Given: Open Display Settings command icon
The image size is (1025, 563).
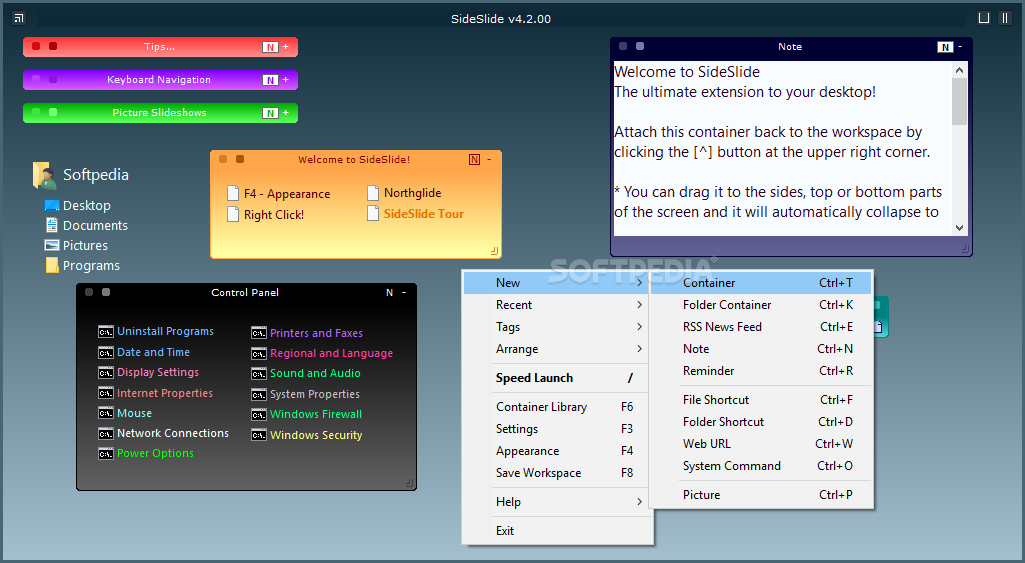Looking at the screenshot, I should coord(106,373).
